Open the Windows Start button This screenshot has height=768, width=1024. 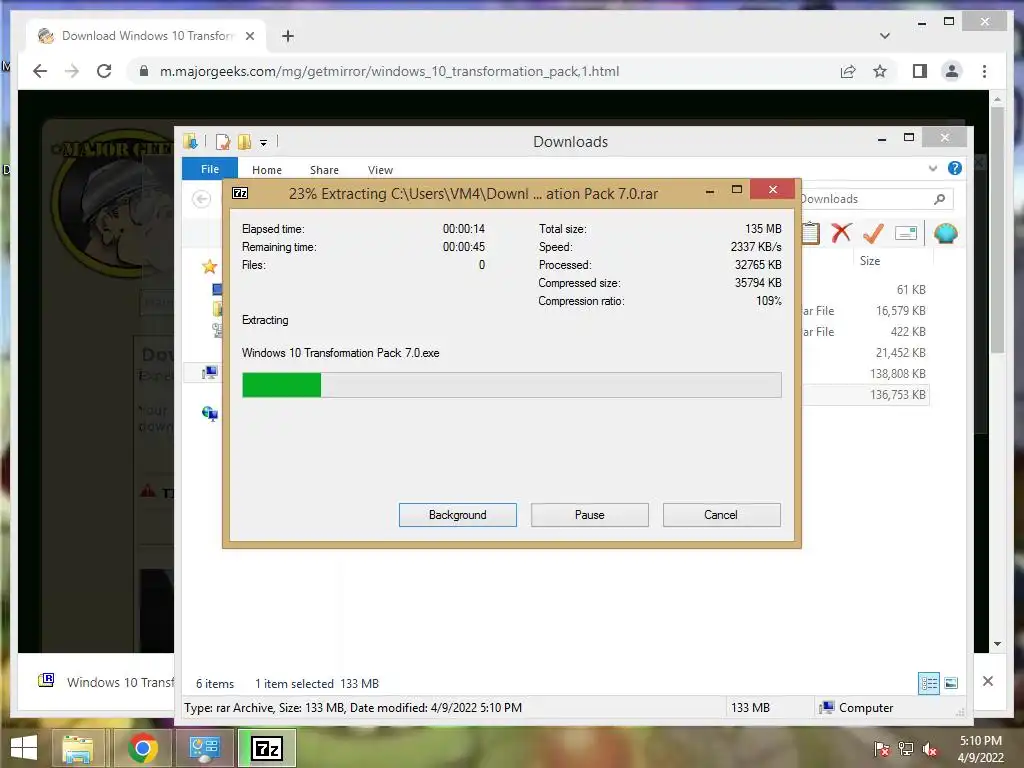point(24,748)
